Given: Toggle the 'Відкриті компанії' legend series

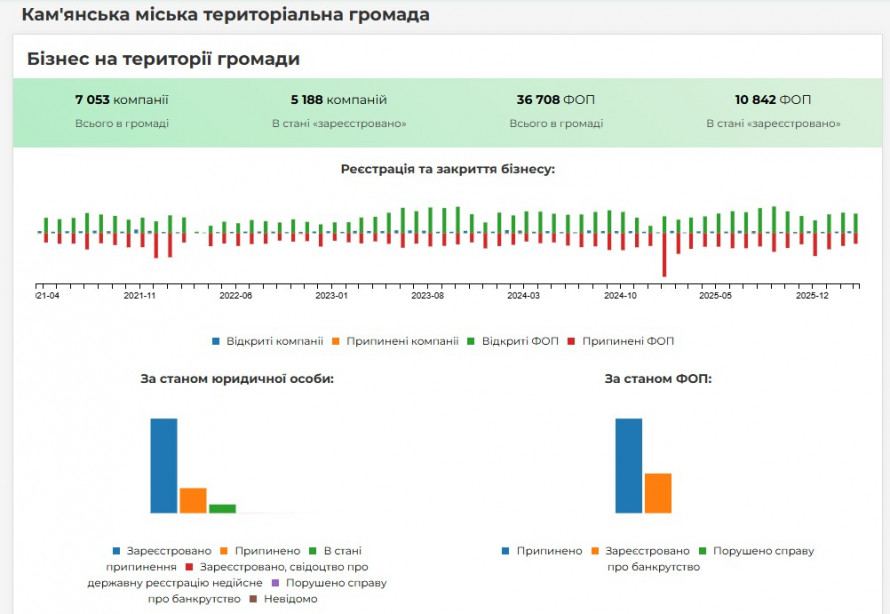Looking at the screenshot, I should 274,341.
